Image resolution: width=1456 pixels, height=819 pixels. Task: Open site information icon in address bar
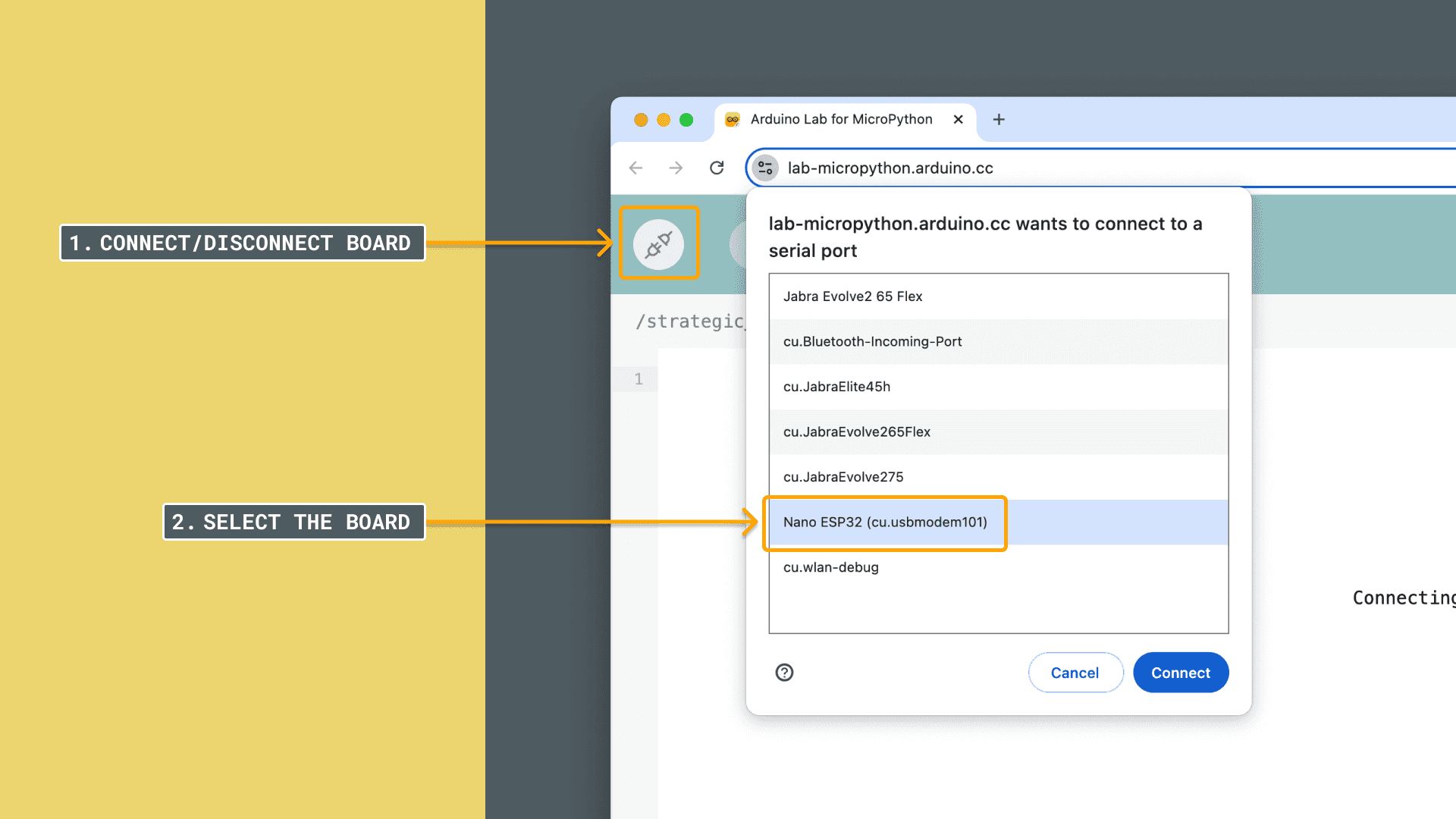pyautogui.click(x=765, y=168)
